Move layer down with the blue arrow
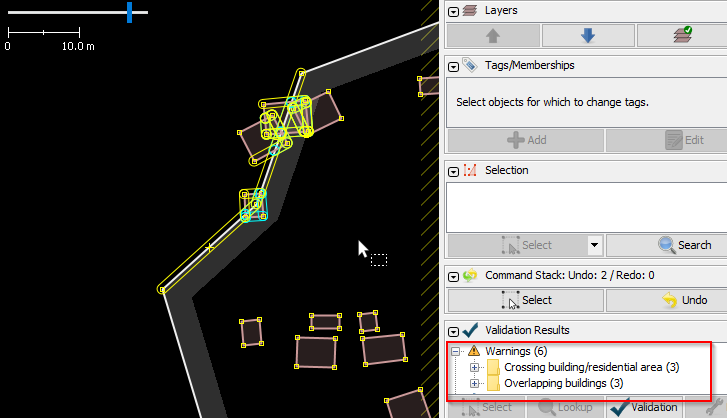The image size is (727, 418). (x=587, y=35)
